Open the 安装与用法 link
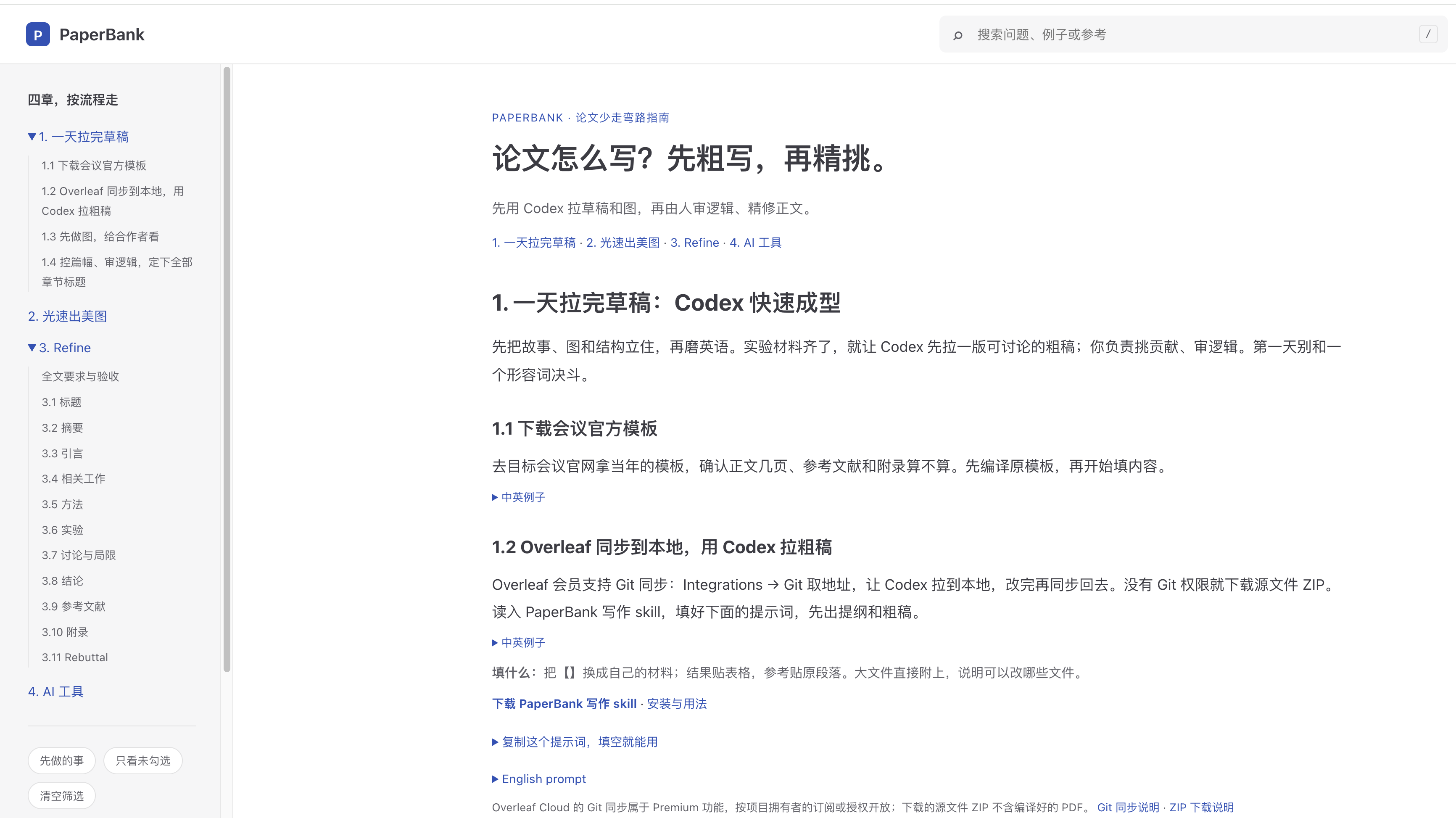 pyautogui.click(x=677, y=704)
